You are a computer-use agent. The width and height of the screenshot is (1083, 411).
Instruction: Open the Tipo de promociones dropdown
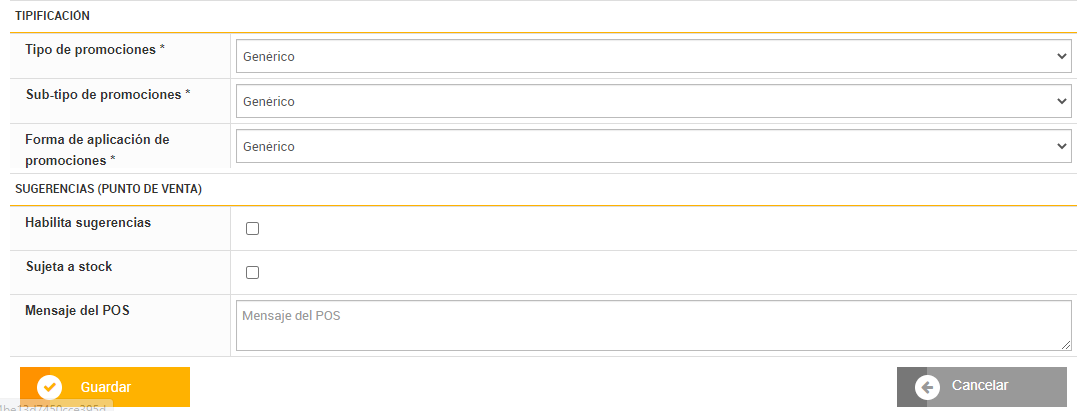[653, 56]
